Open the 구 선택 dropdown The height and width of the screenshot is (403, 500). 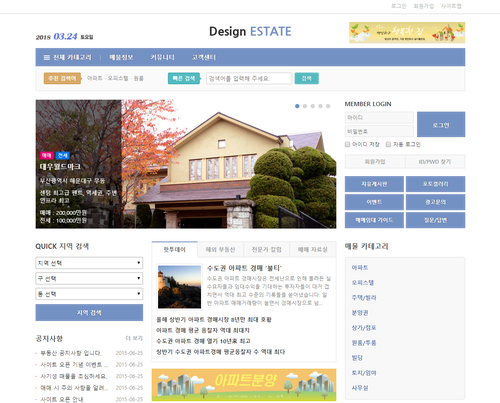[89, 278]
